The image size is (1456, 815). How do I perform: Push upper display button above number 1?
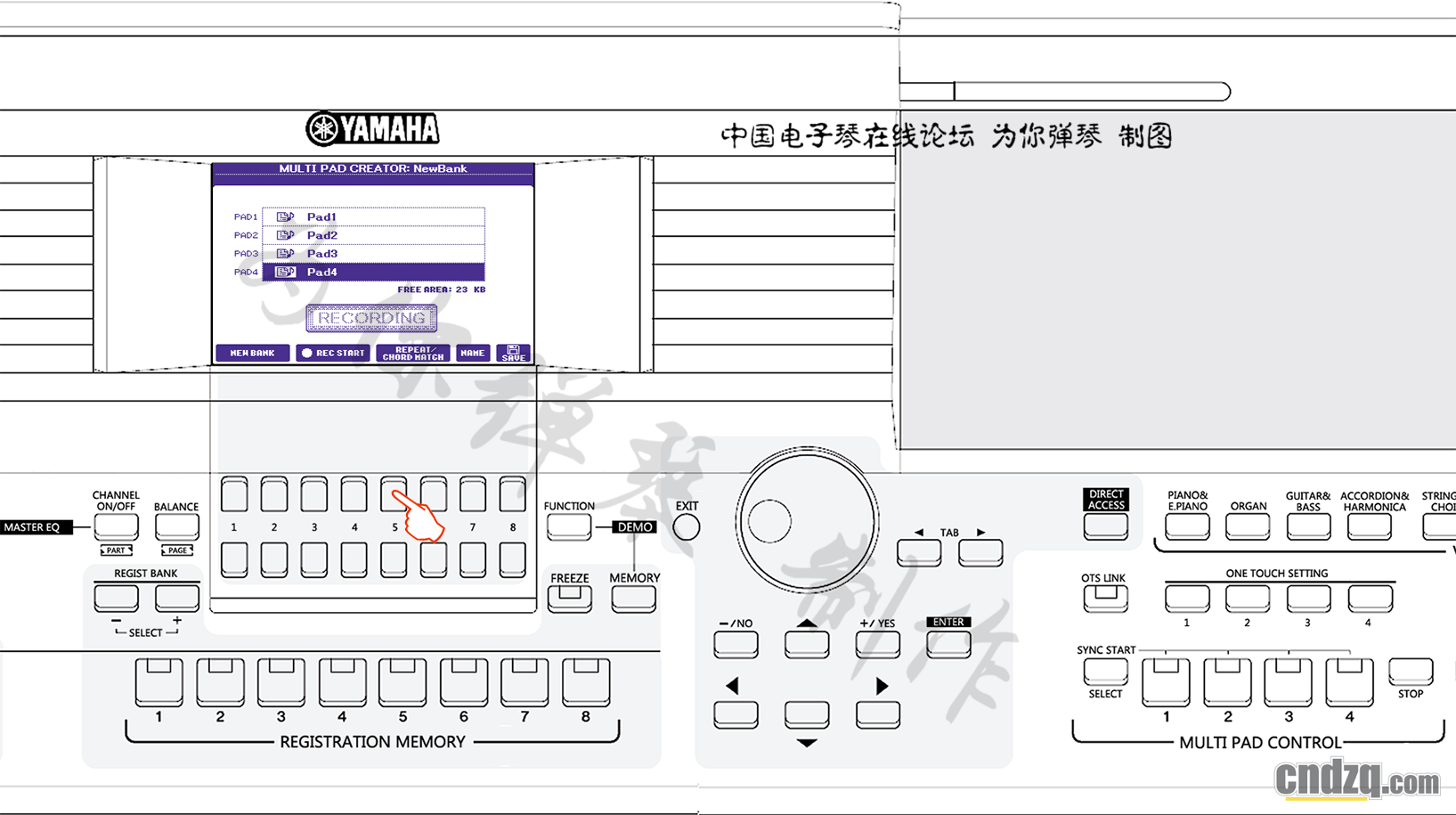234,494
